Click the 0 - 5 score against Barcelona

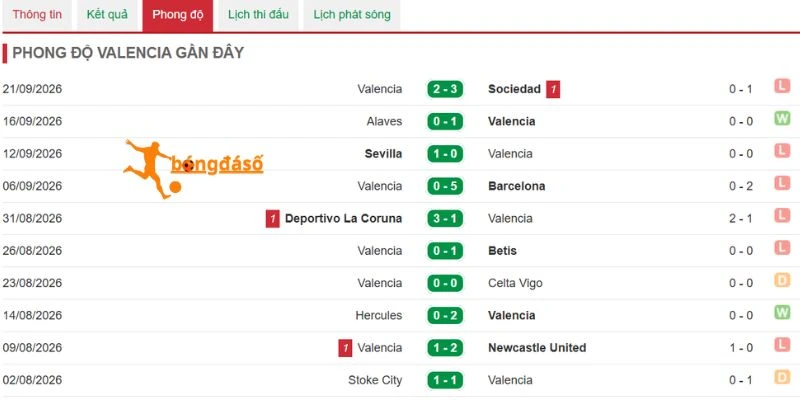pos(445,186)
